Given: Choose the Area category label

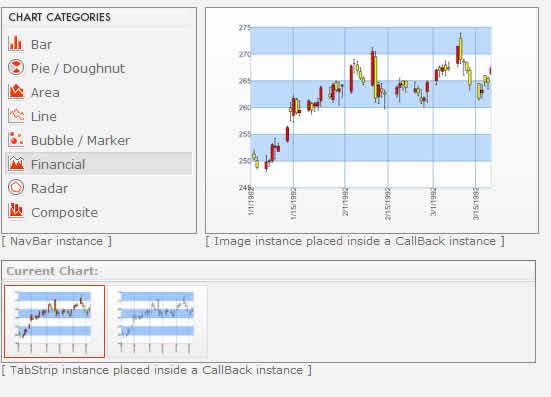Looking at the screenshot, I should pos(45,93).
